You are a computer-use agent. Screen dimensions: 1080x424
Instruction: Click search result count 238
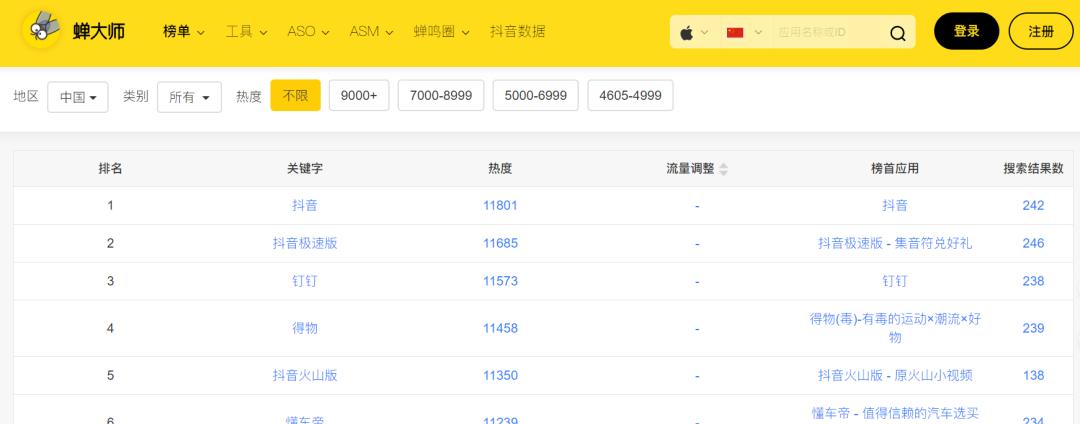(1033, 281)
